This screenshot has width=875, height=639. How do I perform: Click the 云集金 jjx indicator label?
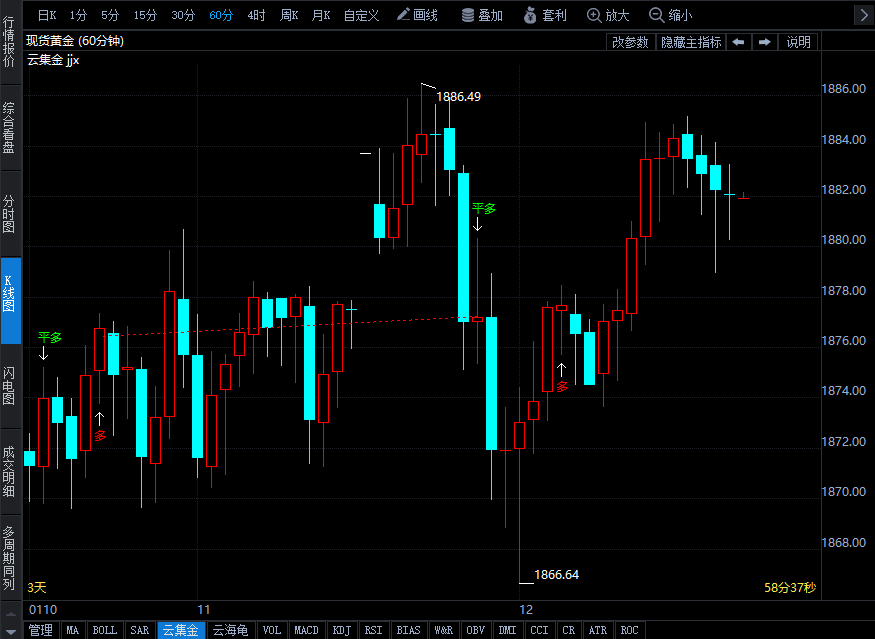click(53, 60)
